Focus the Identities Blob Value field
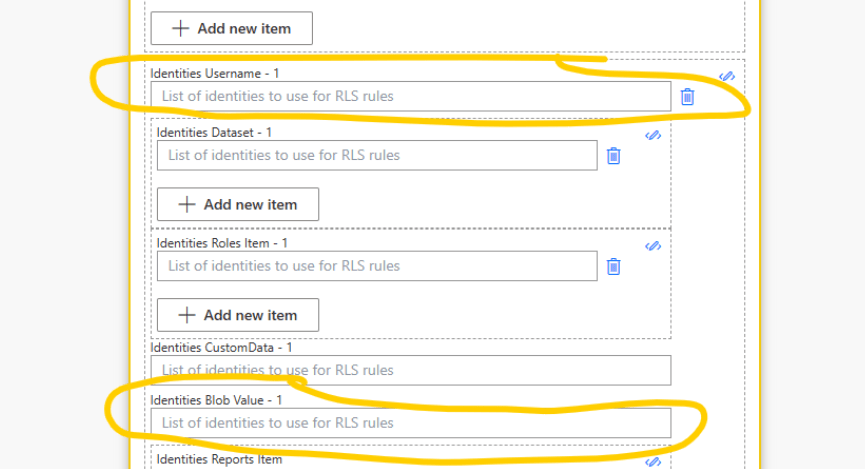This screenshot has height=469, width=865. pos(410,423)
